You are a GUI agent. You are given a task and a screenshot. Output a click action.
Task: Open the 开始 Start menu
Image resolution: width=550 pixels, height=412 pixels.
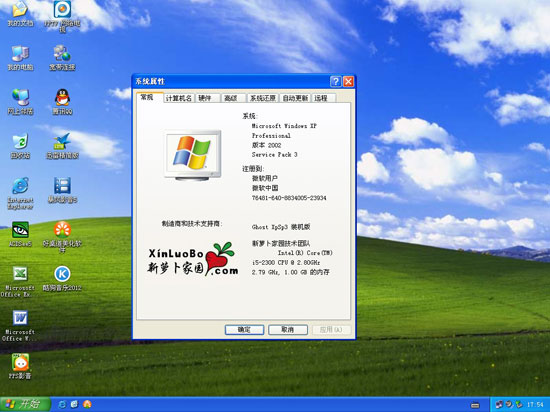point(25,404)
